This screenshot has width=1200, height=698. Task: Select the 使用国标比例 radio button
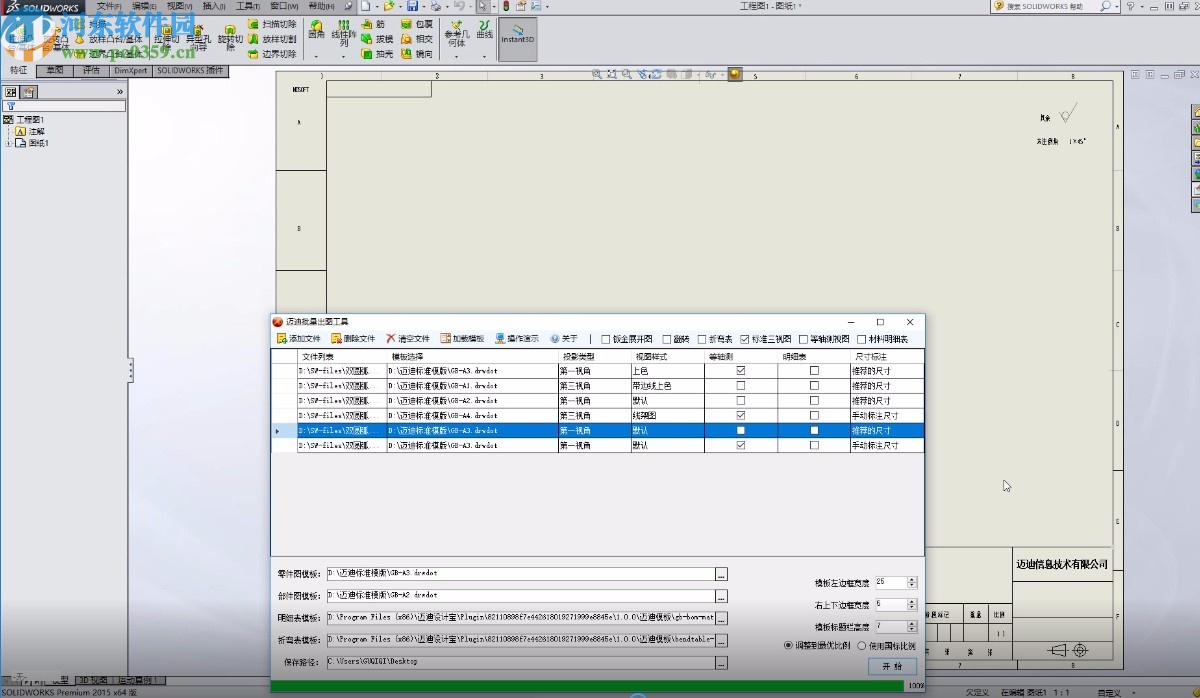click(862, 646)
